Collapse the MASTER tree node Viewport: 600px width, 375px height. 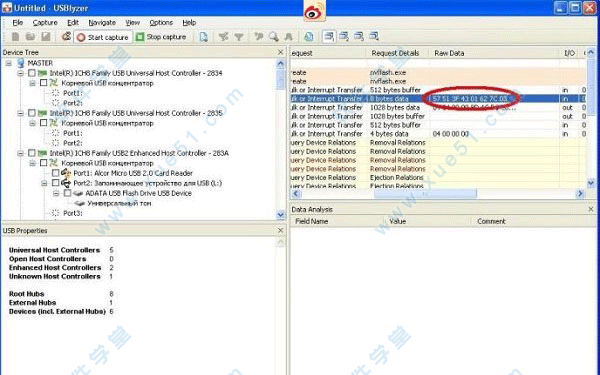tap(8, 63)
